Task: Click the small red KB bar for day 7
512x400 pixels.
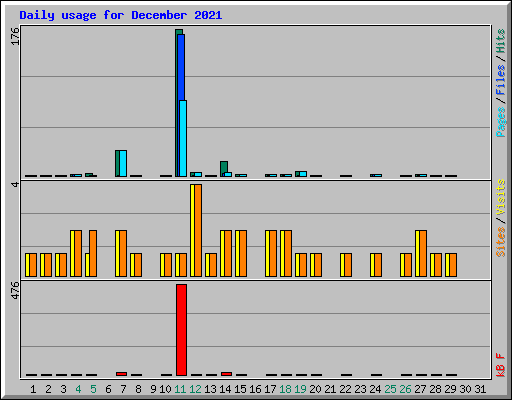Action: click(121, 374)
